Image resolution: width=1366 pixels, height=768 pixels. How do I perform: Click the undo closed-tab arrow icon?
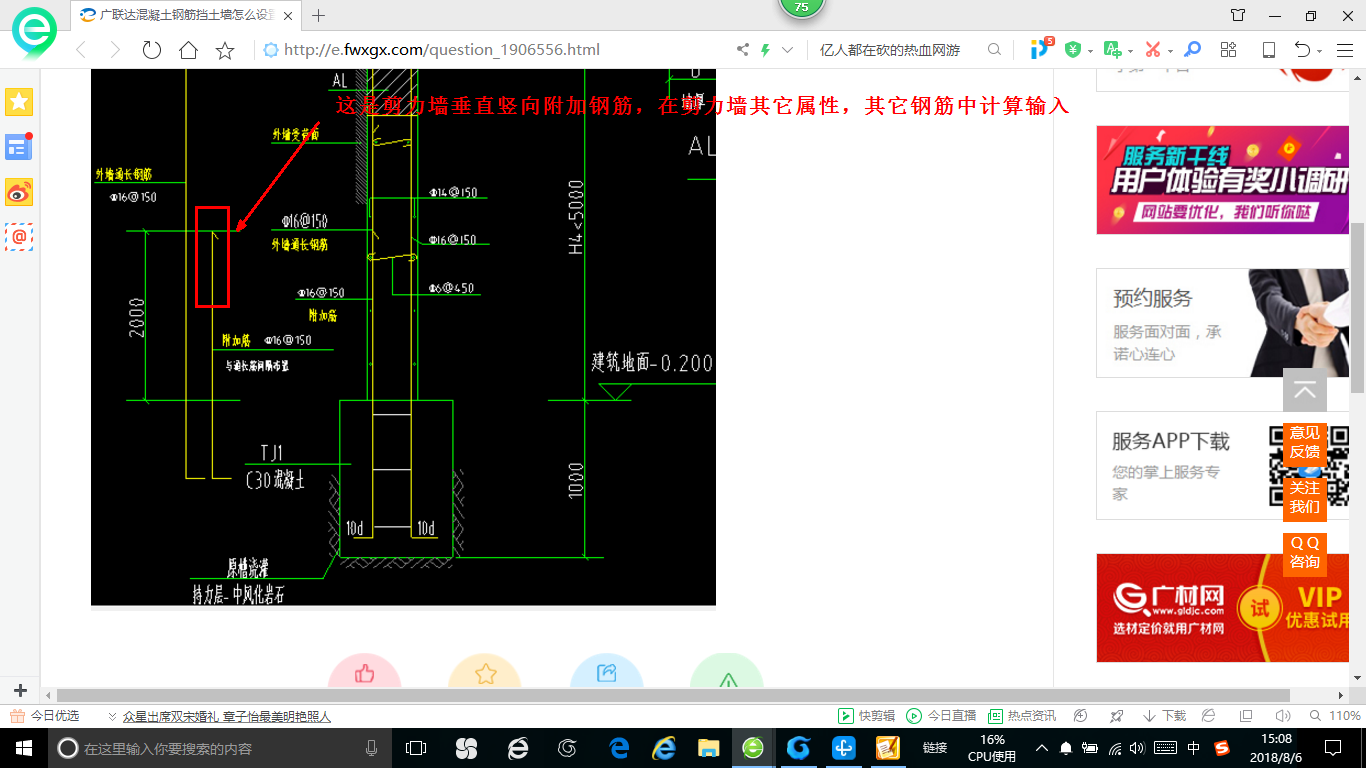point(1302,50)
